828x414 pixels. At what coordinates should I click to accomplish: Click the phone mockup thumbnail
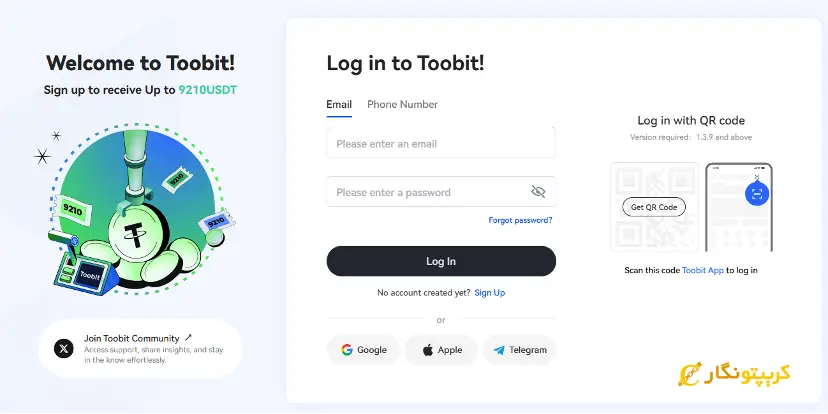(x=739, y=207)
